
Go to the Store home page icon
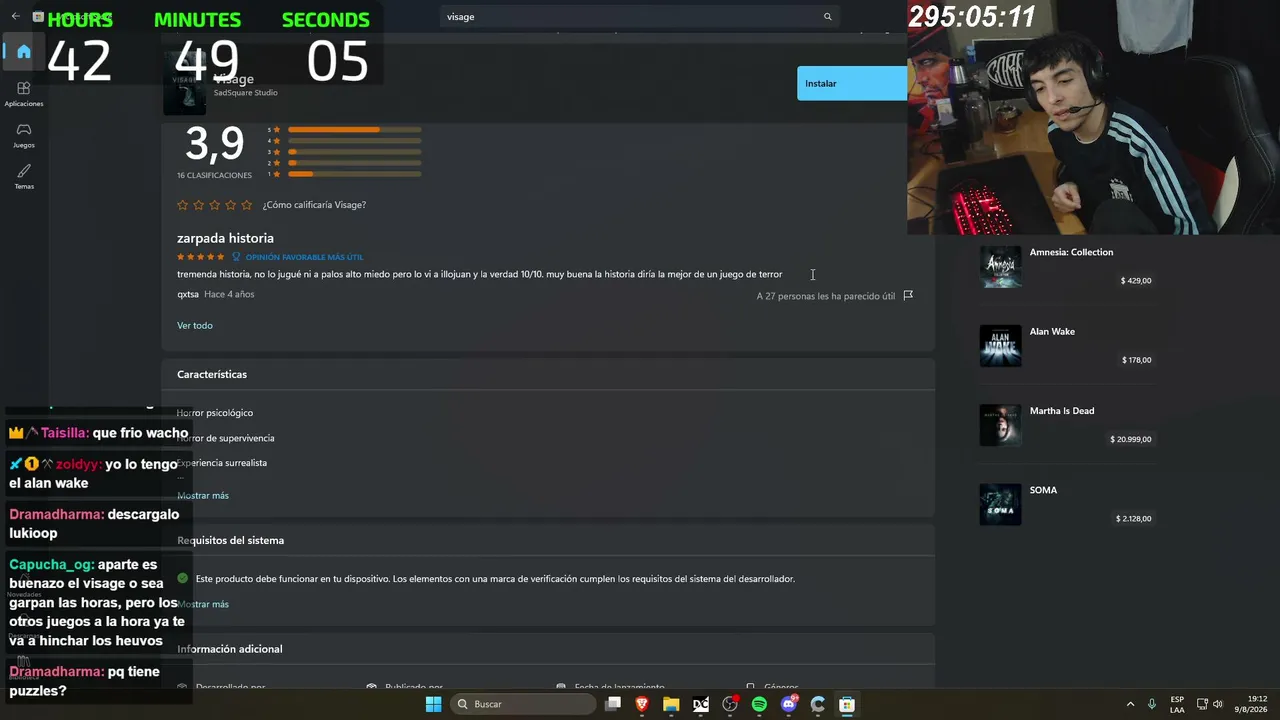[x=24, y=52]
